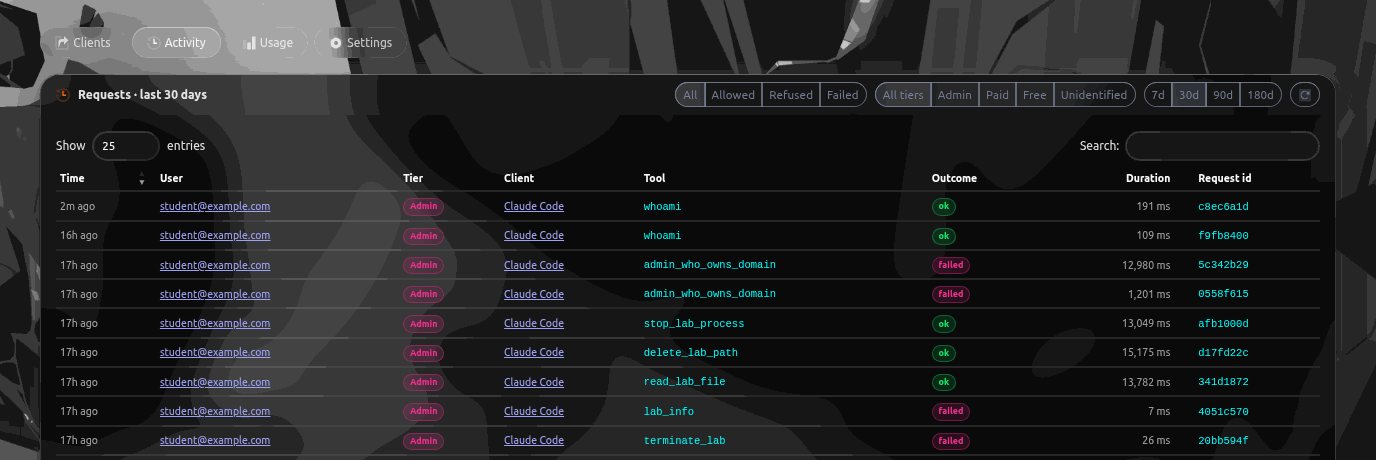1376x460 pixels.
Task: Click the read_lab_file tool name
Action: [685, 382]
